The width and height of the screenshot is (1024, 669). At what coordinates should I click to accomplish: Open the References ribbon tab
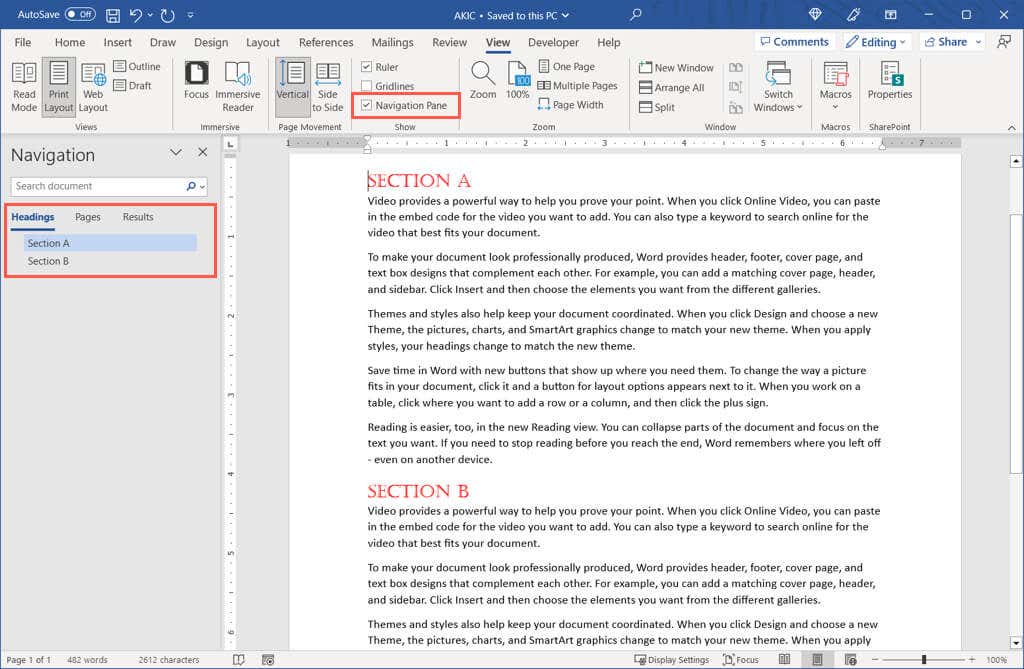coord(326,42)
